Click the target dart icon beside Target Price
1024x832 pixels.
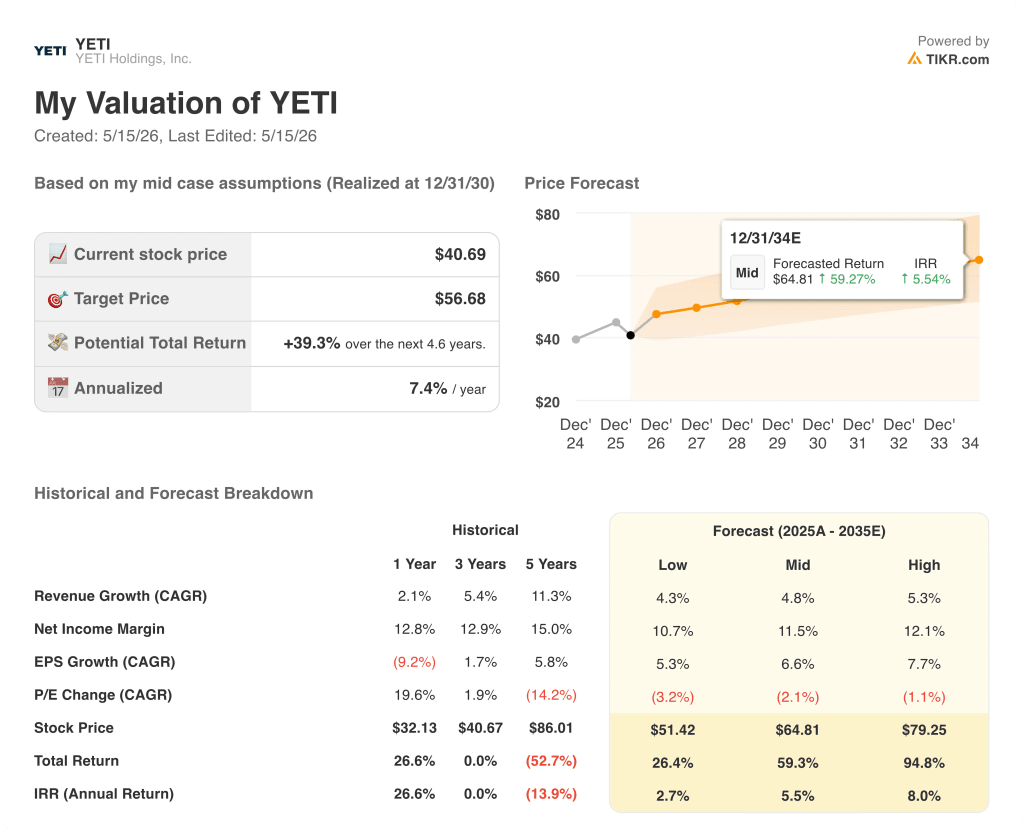[57, 299]
